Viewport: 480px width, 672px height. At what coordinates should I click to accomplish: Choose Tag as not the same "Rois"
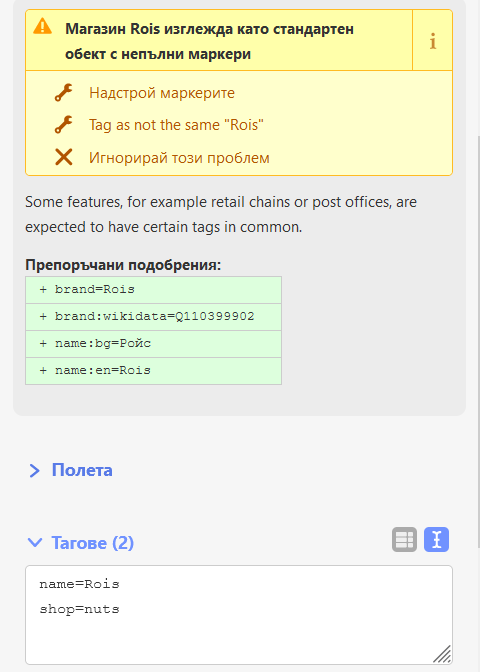176,125
